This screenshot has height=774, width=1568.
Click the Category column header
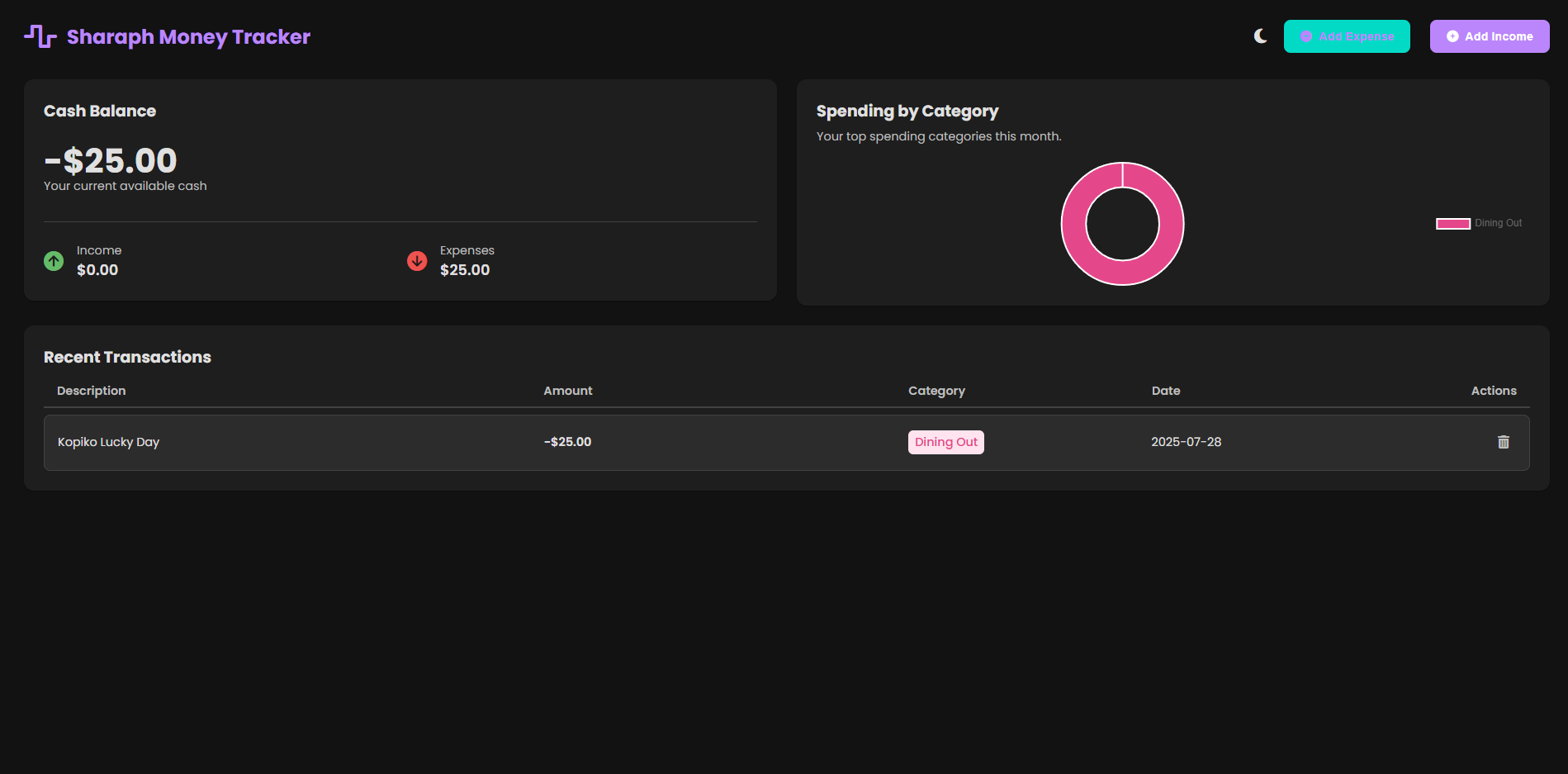[x=936, y=391]
